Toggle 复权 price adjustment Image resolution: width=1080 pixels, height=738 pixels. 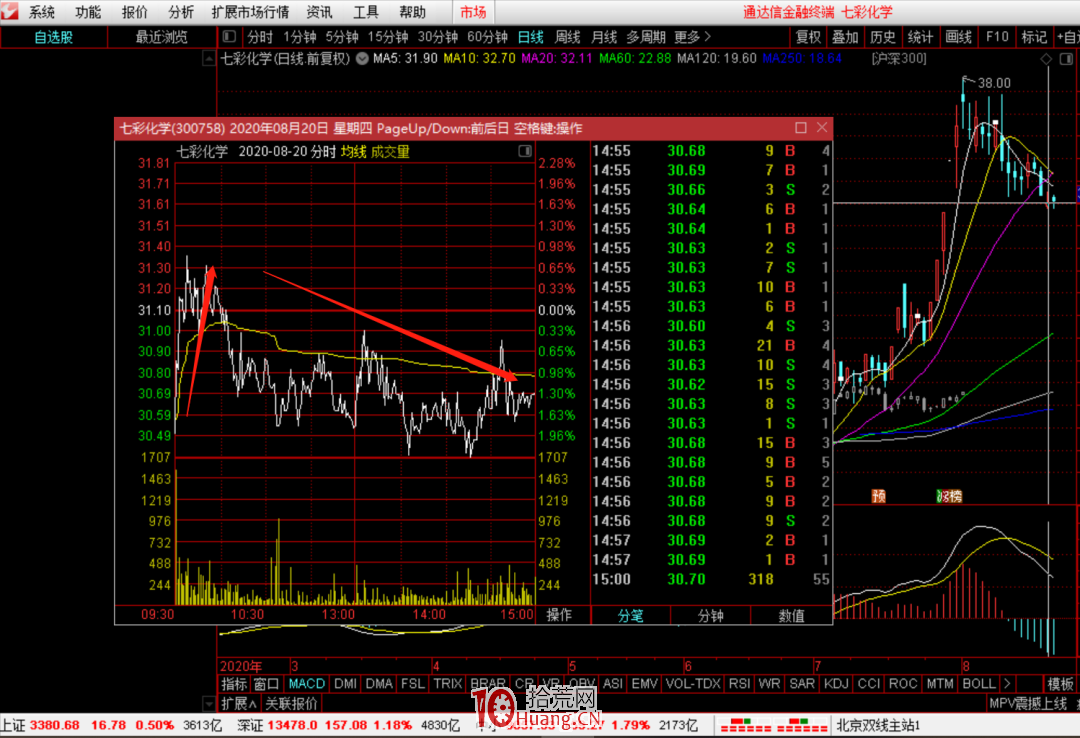click(808, 37)
